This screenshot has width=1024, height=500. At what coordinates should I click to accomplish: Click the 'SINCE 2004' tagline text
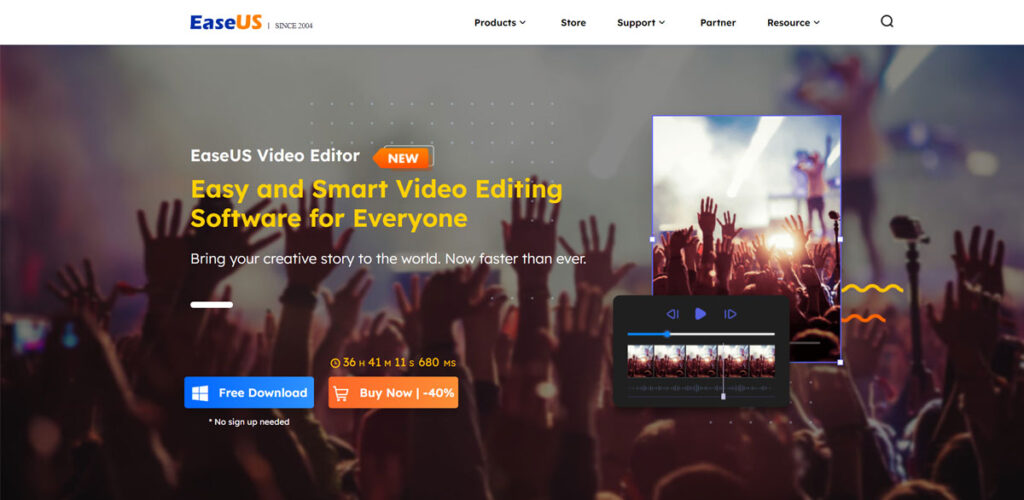[294, 25]
